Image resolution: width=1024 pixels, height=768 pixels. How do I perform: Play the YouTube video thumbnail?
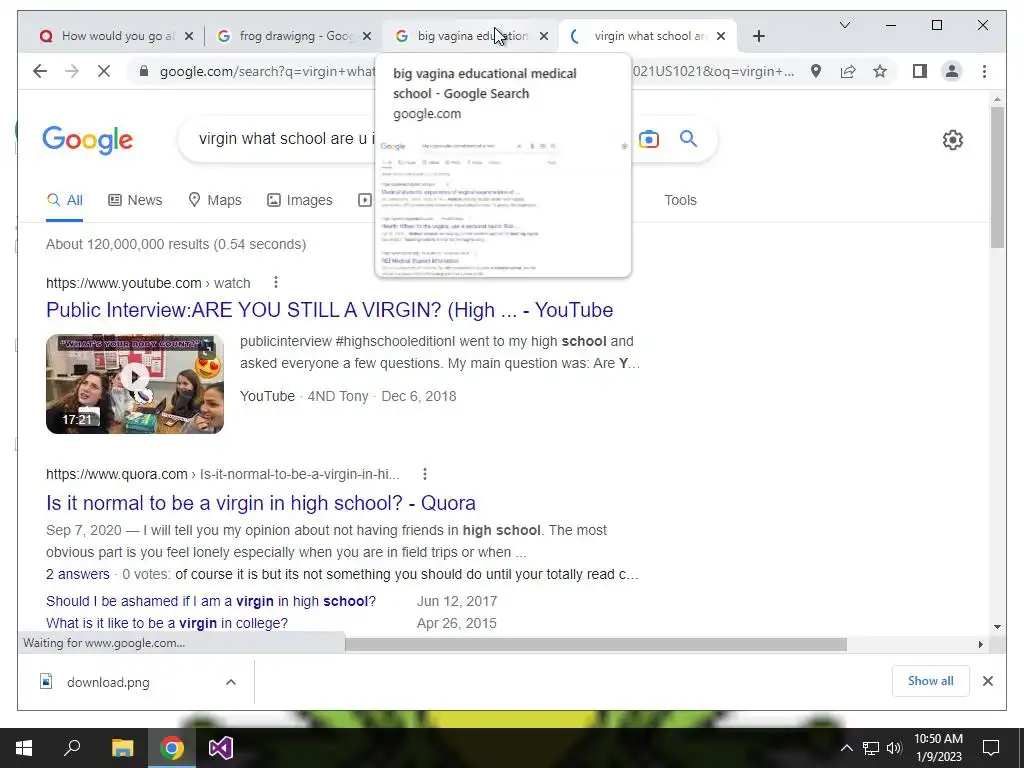pyautogui.click(x=135, y=384)
